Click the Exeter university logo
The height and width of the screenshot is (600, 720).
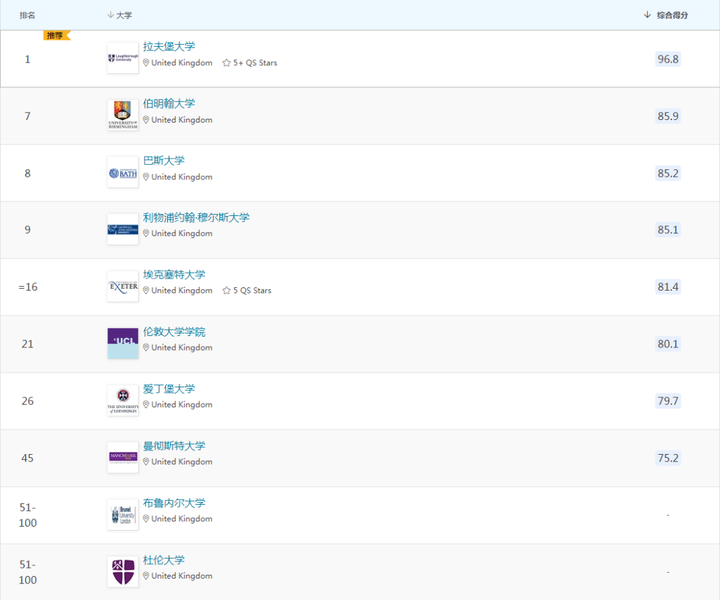pyautogui.click(x=123, y=286)
